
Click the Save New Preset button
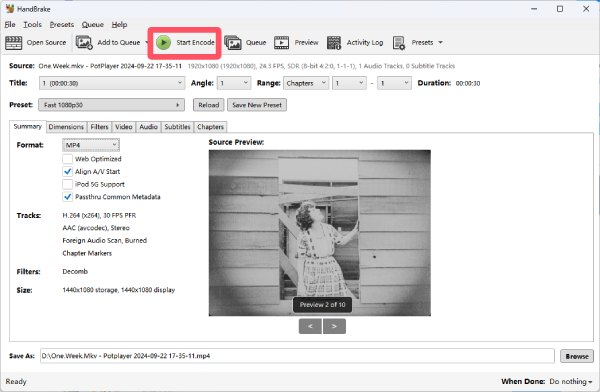[257, 105]
